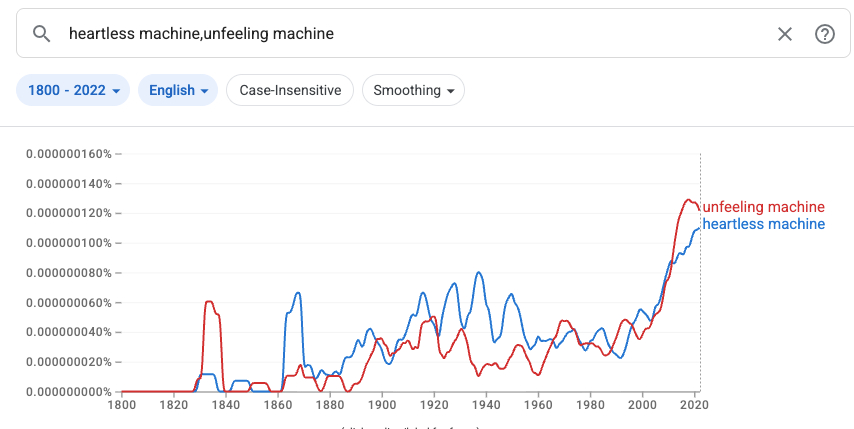
Task: Click the 2020 x-axis year label
Action: pyautogui.click(x=694, y=404)
